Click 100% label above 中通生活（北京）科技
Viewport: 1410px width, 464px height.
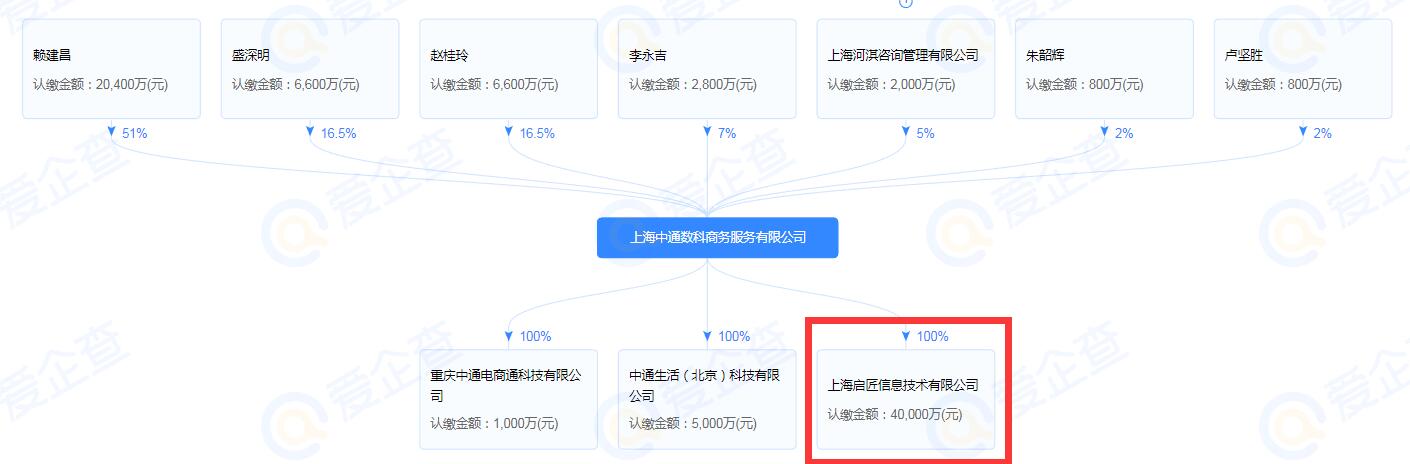[734, 336]
